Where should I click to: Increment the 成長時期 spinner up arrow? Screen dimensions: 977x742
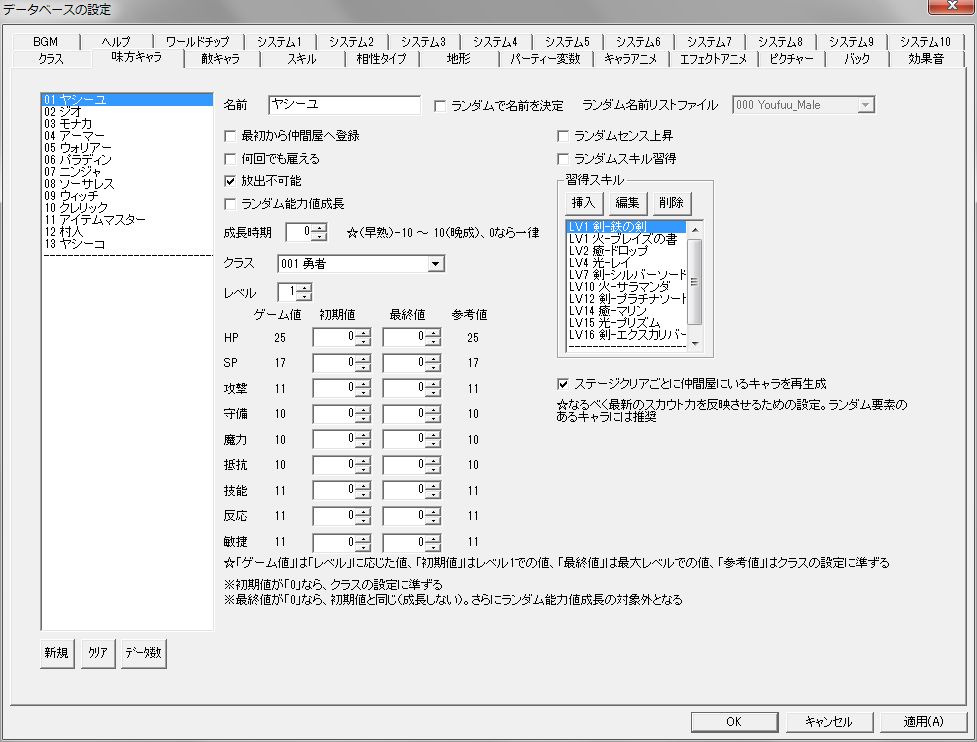pos(319,229)
